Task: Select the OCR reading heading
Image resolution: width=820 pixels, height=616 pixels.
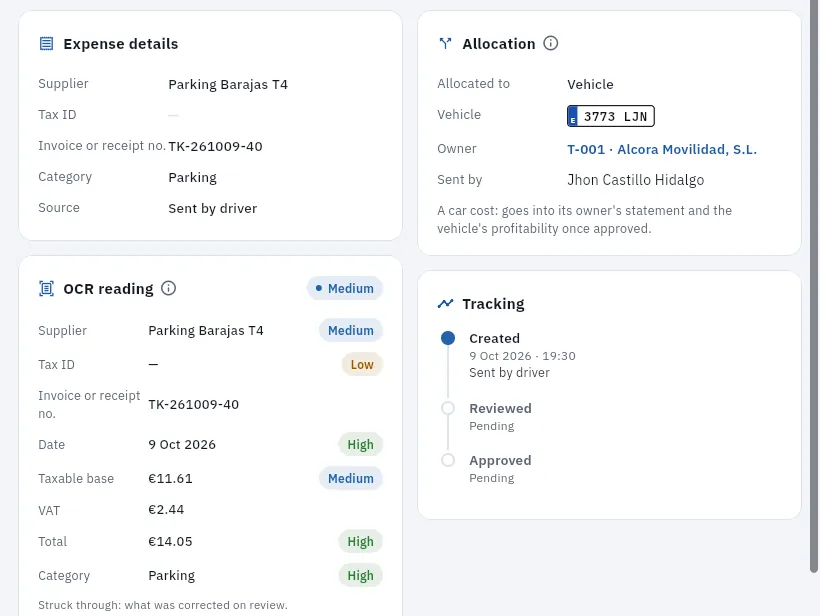Action: click(x=108, y=289)
